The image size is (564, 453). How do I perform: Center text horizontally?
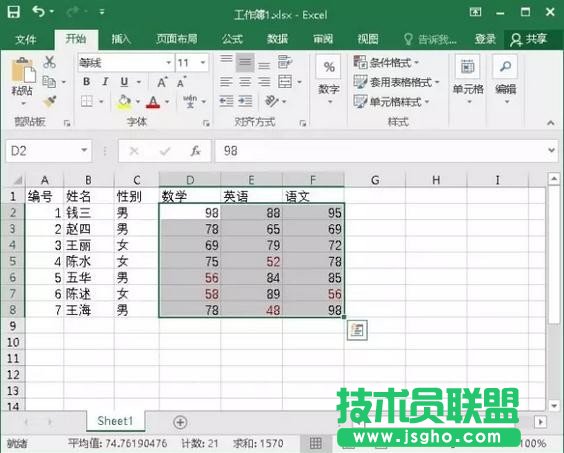(245, 82)
